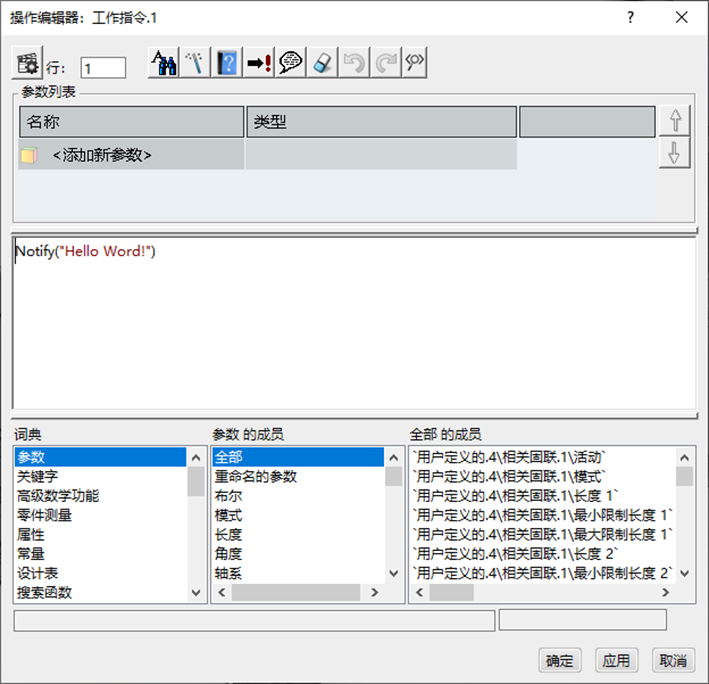Select the <添加新参数> row

coord(268,155)
